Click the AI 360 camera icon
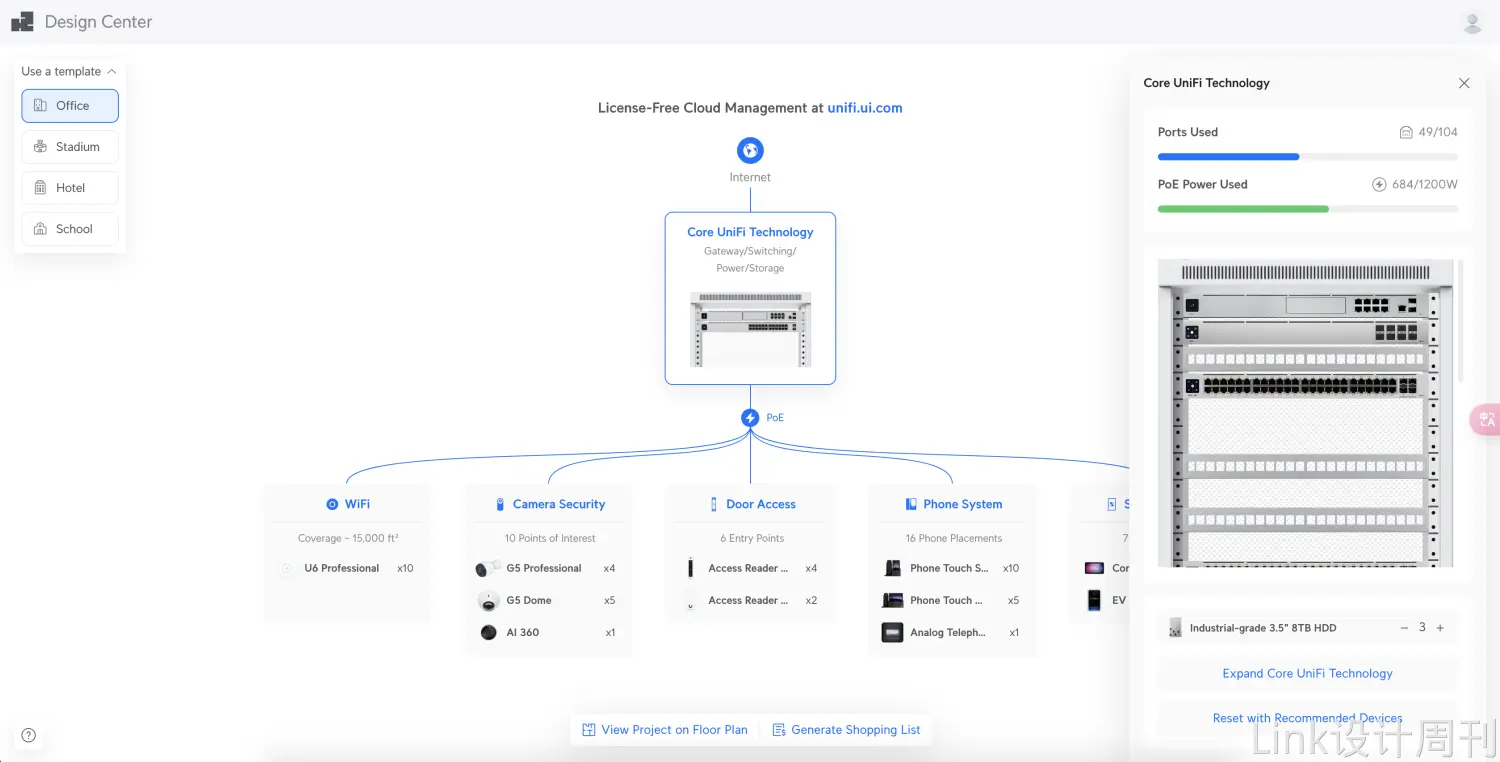Viewport: 1500px width, 762px height. (488, 633)
